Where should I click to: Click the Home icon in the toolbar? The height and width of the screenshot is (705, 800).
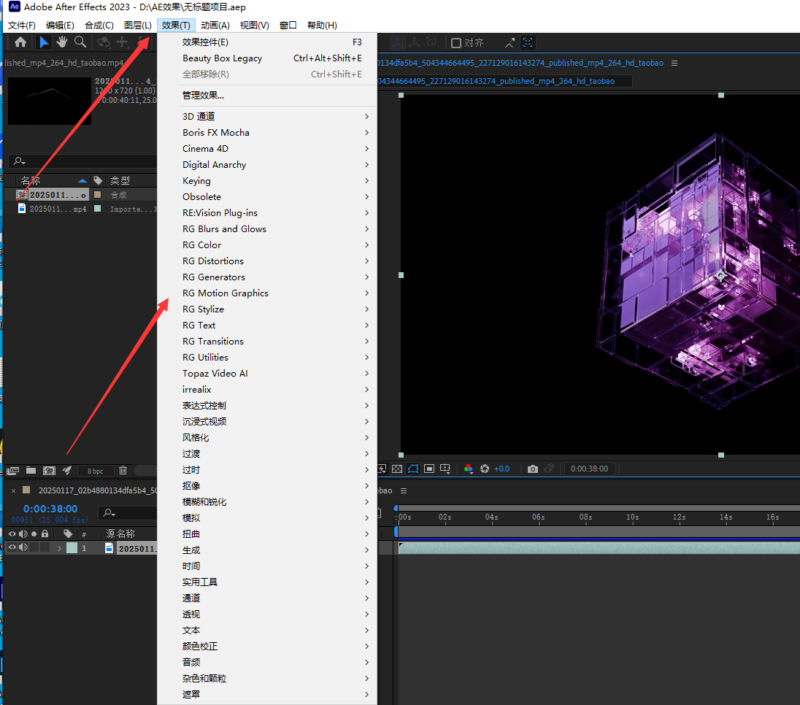tap(20, 42)
